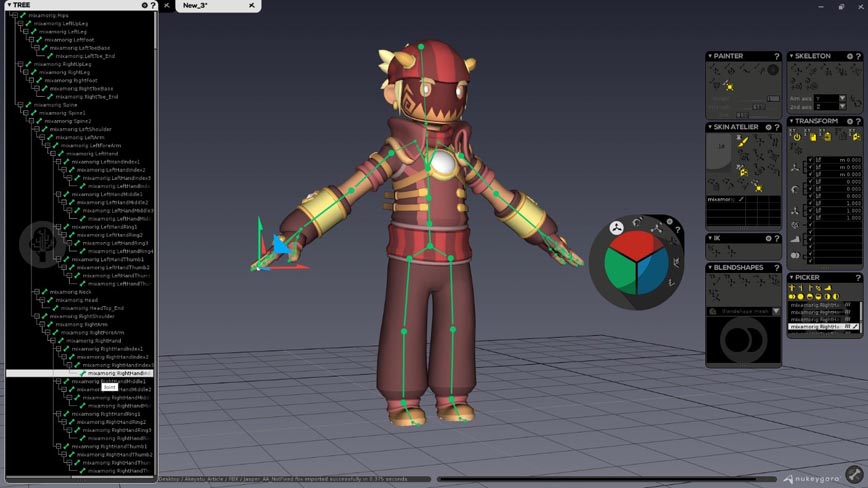Collapse the mixamorig:LeftUpLeg tree node
This screenshot has height=488, width=868.
click(20, 24)
